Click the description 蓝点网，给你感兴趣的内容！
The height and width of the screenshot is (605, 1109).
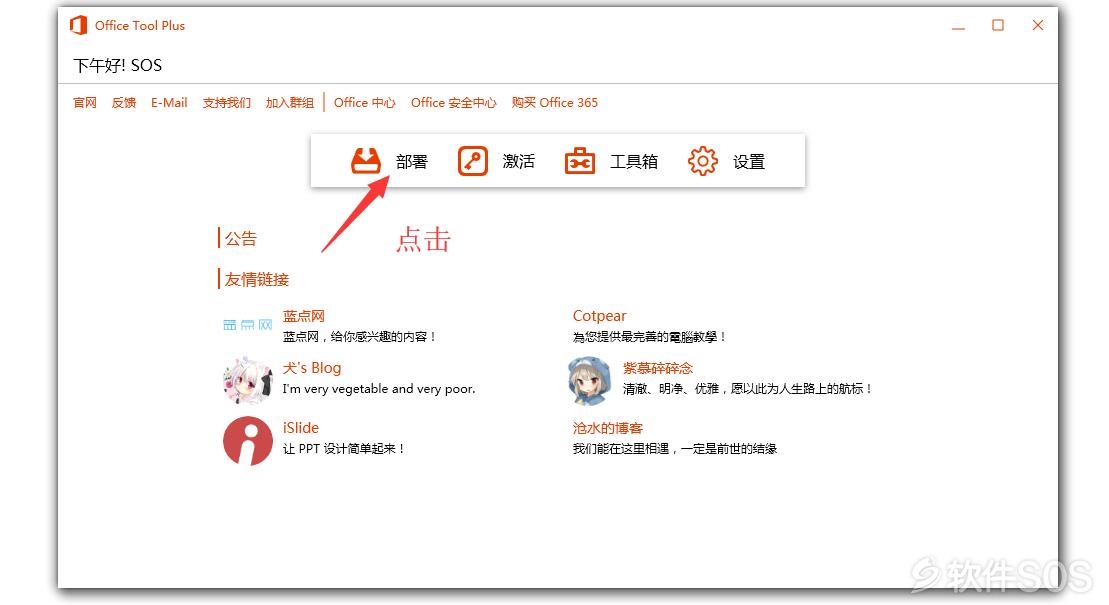[360, 337]
